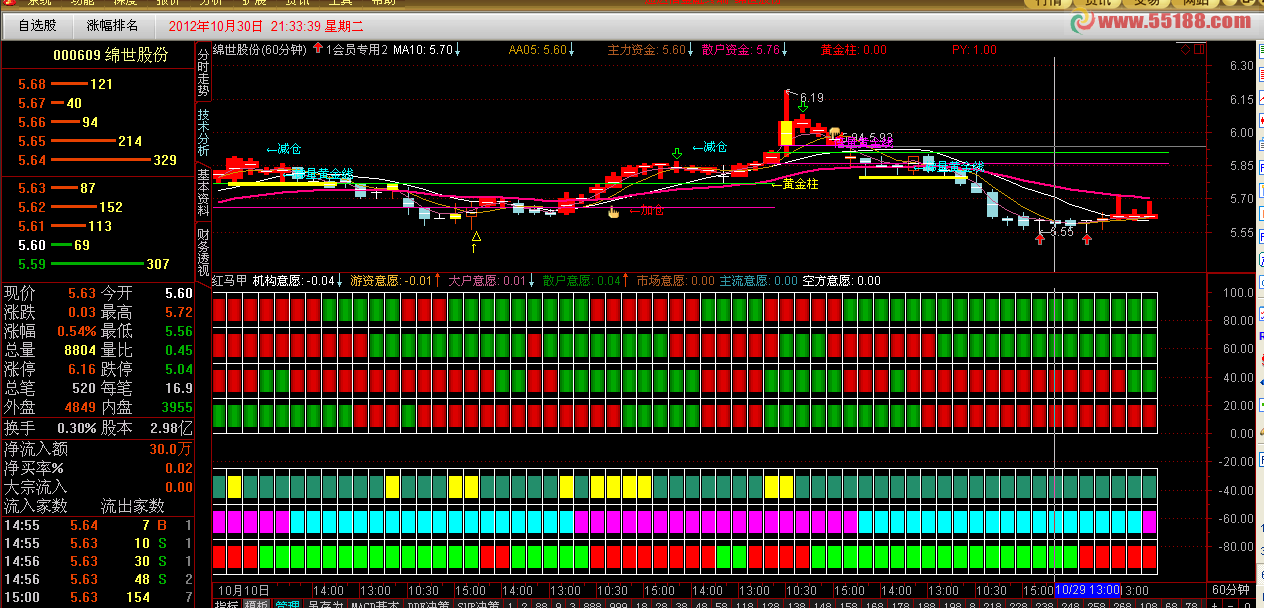Click the 涨停 value 6.16

point(82,369)
